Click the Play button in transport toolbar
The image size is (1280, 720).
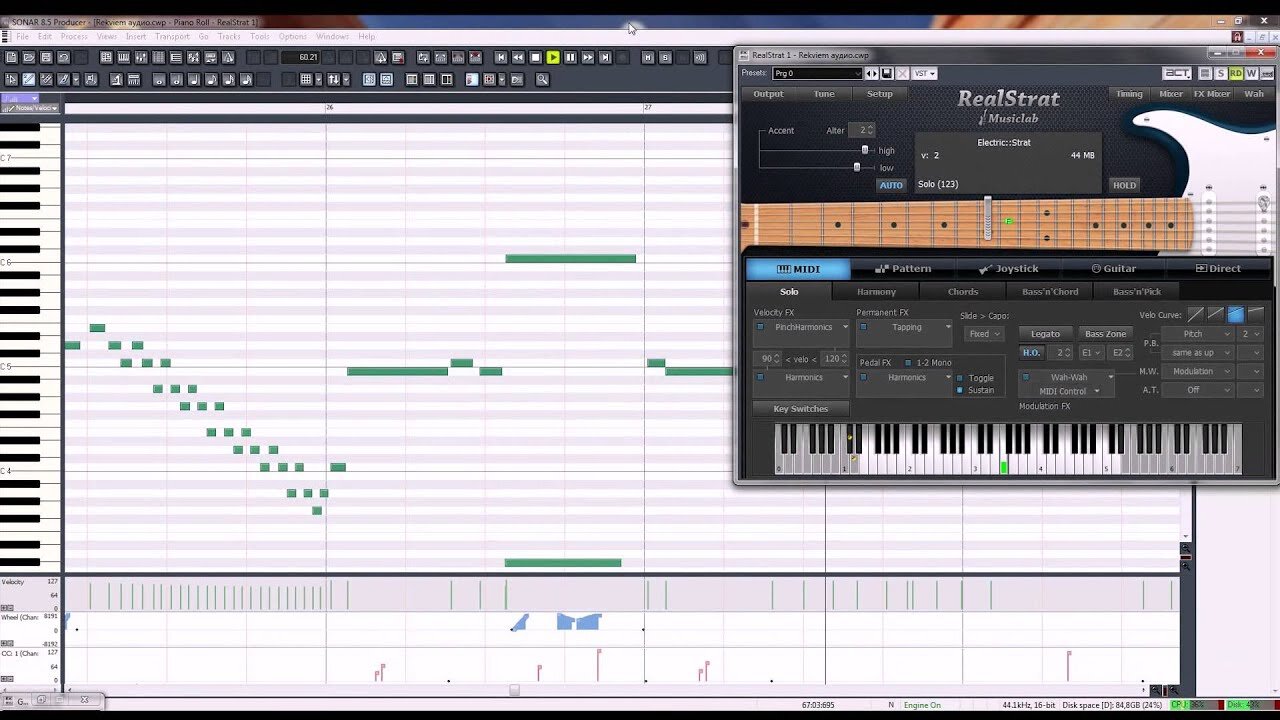(553, 58)
